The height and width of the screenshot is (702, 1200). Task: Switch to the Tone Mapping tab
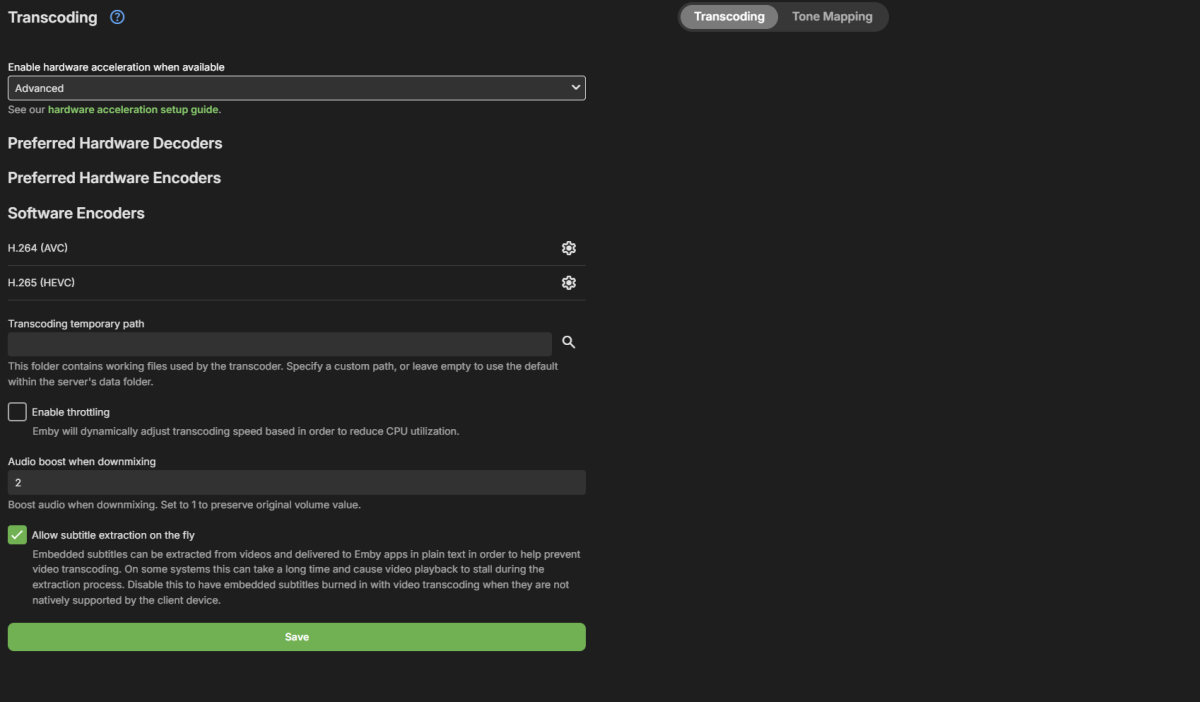(x=832, y=17)
